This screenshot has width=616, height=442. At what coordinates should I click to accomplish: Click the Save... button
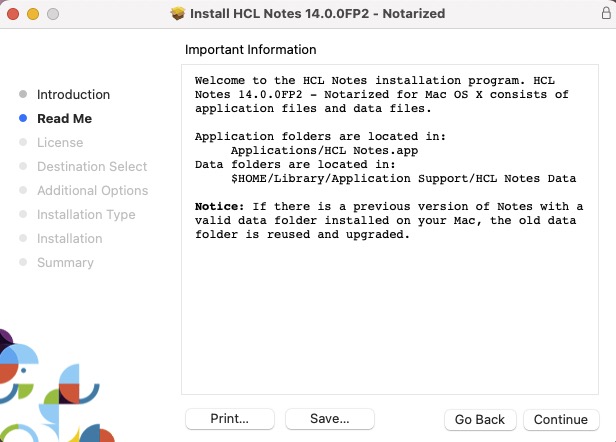329,419
